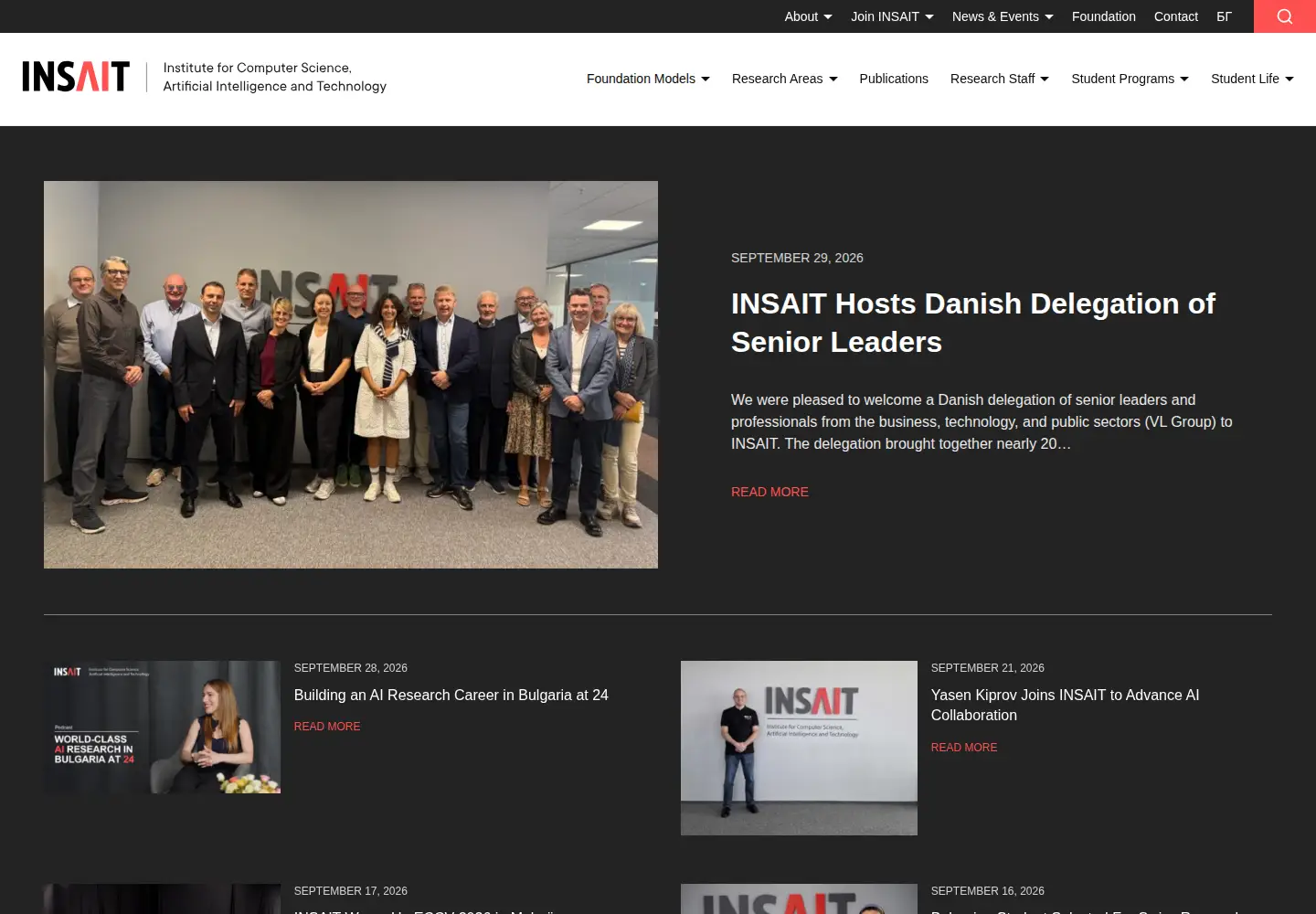Open the Yasen Kiprov photo thumbnail
The height and width of the screenshot is (914, 1316).
tap(799, 748)
